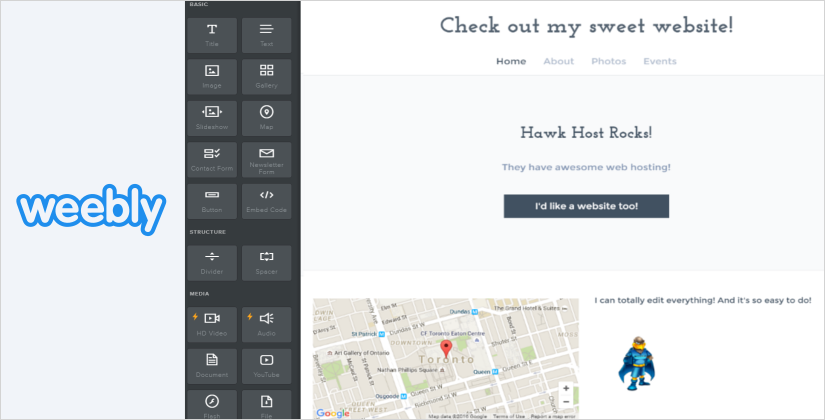Viewport: 825px width, 420px height.
Task: Select the Embed Code element
Action: click(x=266, y=201)
